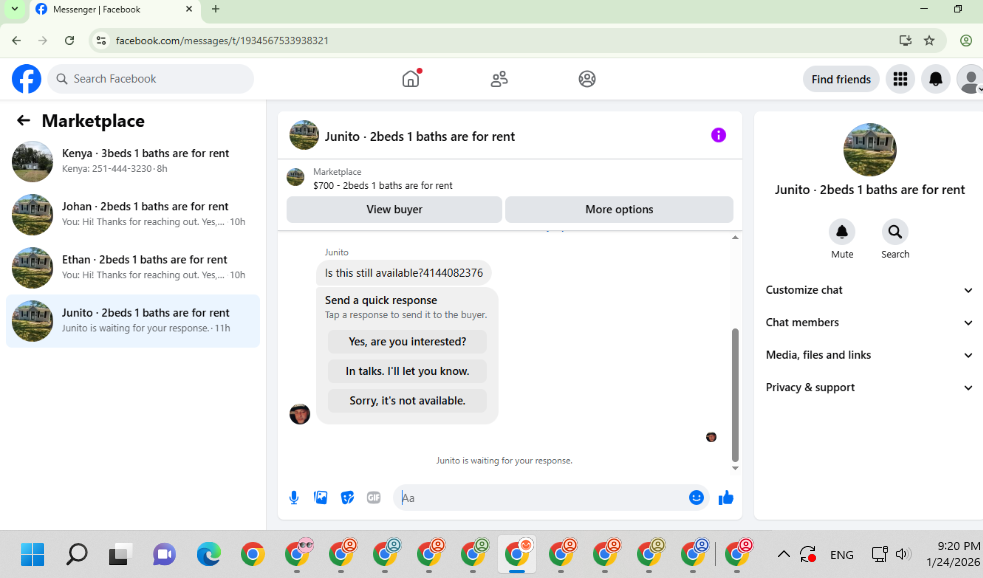Viewport: 983px width, 578px height.
Task: Search in conversation using magnifier icon
Action: (895, 232)
